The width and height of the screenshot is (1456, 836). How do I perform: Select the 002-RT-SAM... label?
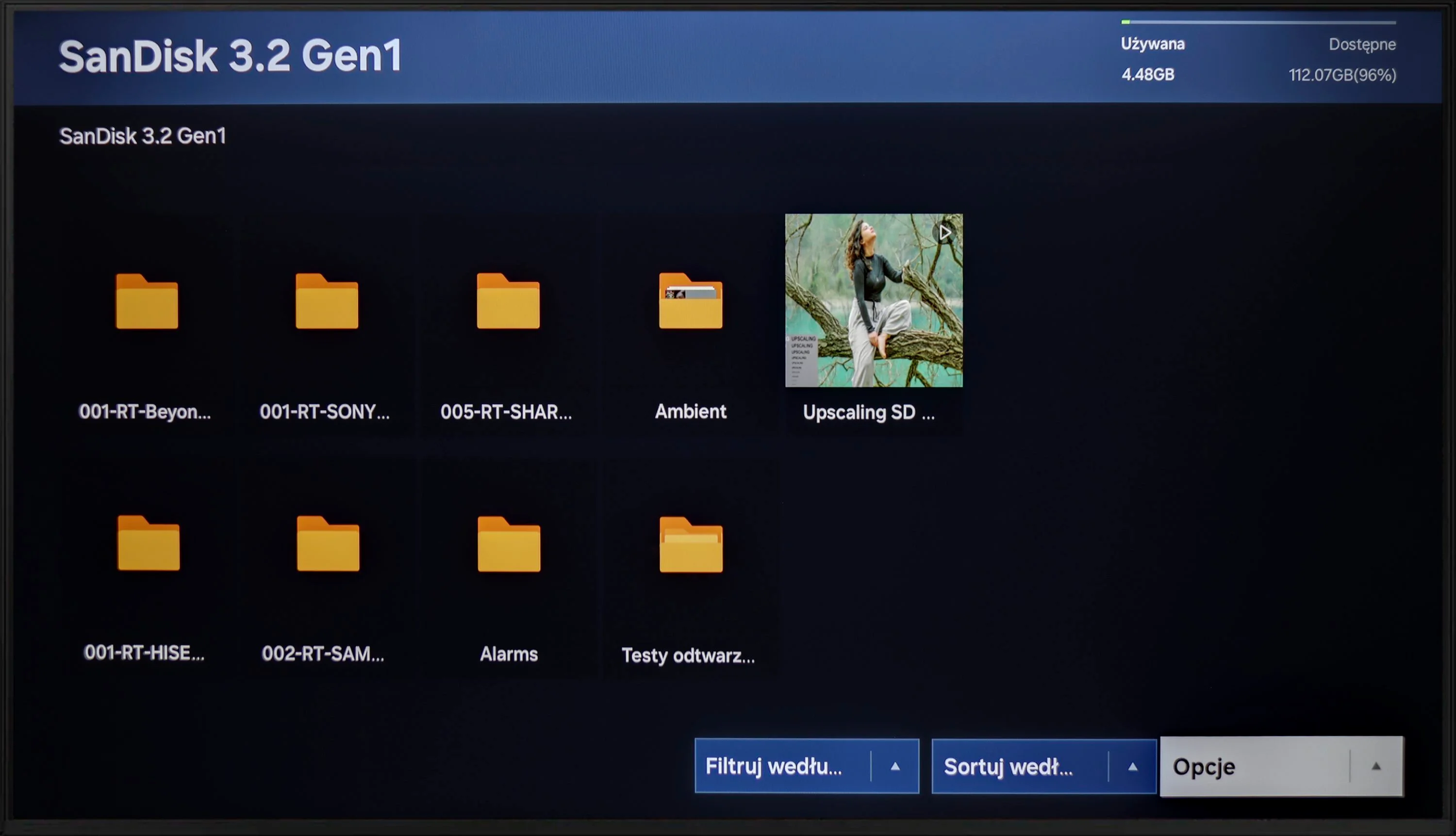323,654
